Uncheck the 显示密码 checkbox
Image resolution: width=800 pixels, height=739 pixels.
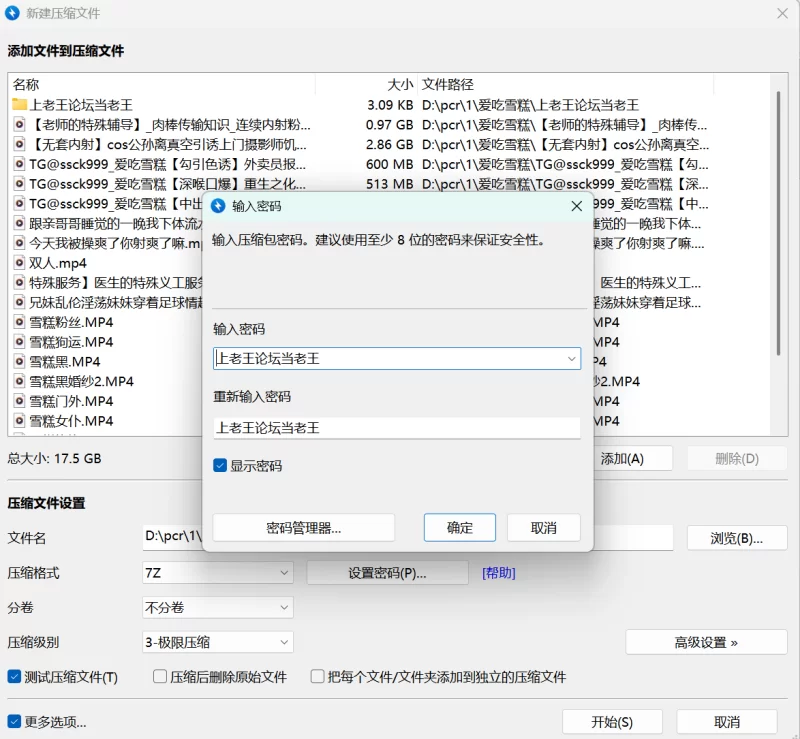(220, 466)
